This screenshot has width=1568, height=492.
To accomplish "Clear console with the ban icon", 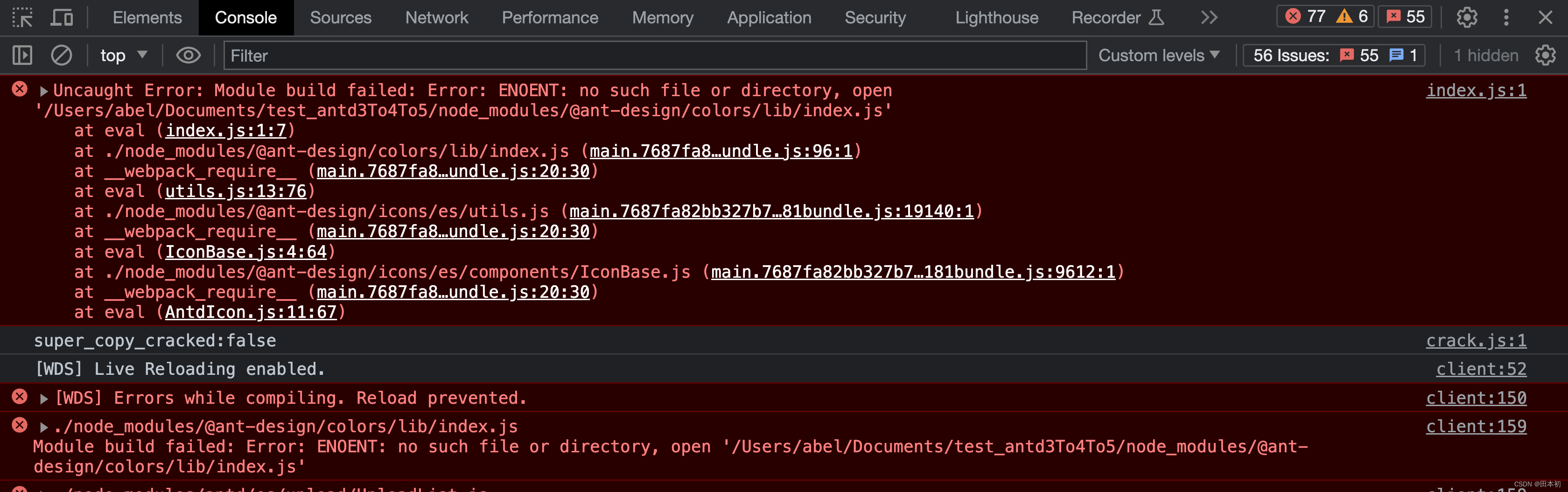I will pyautogui.click(x=61, y=56).
